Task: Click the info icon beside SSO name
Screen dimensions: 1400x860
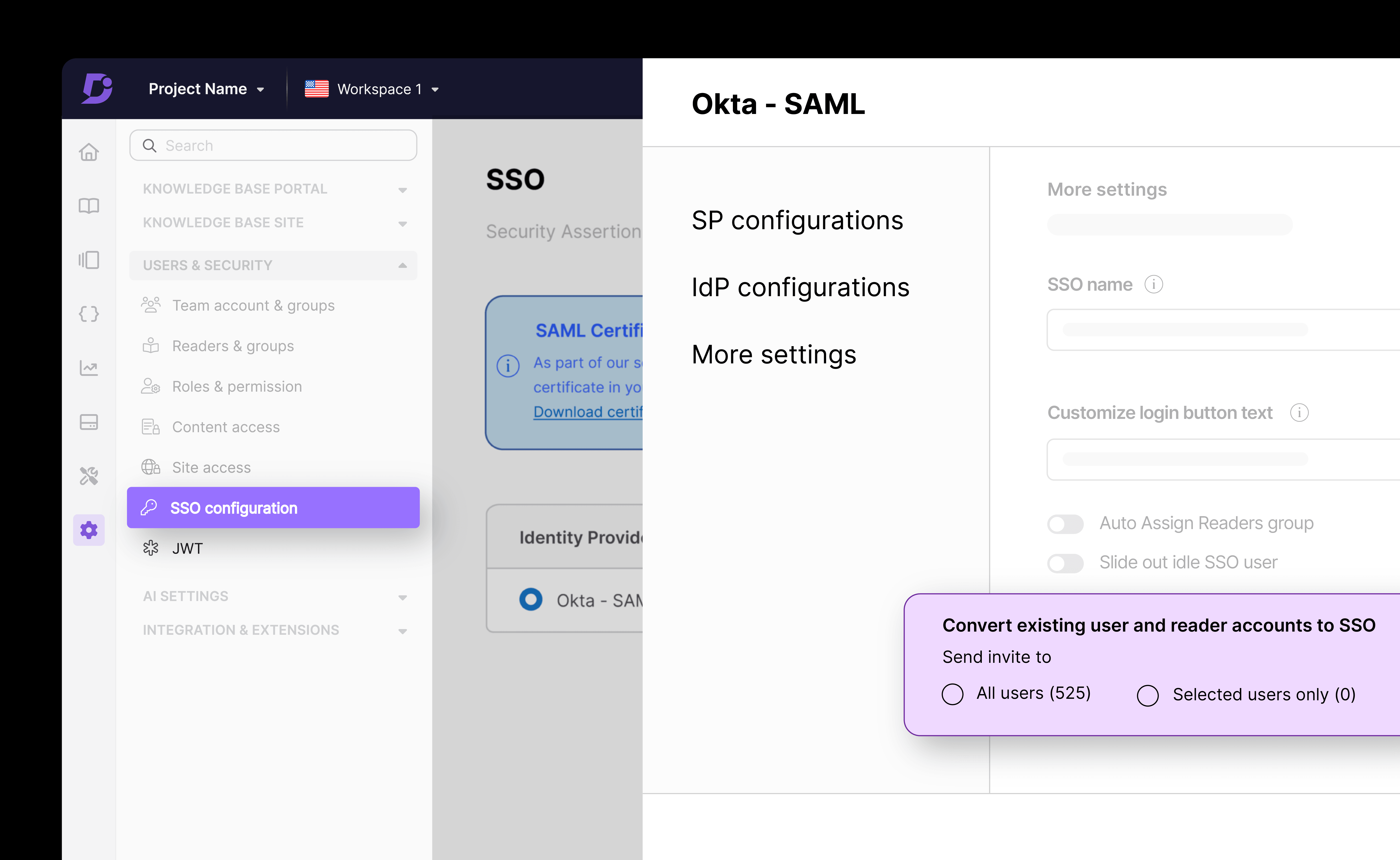Action: click(1155, 284)
